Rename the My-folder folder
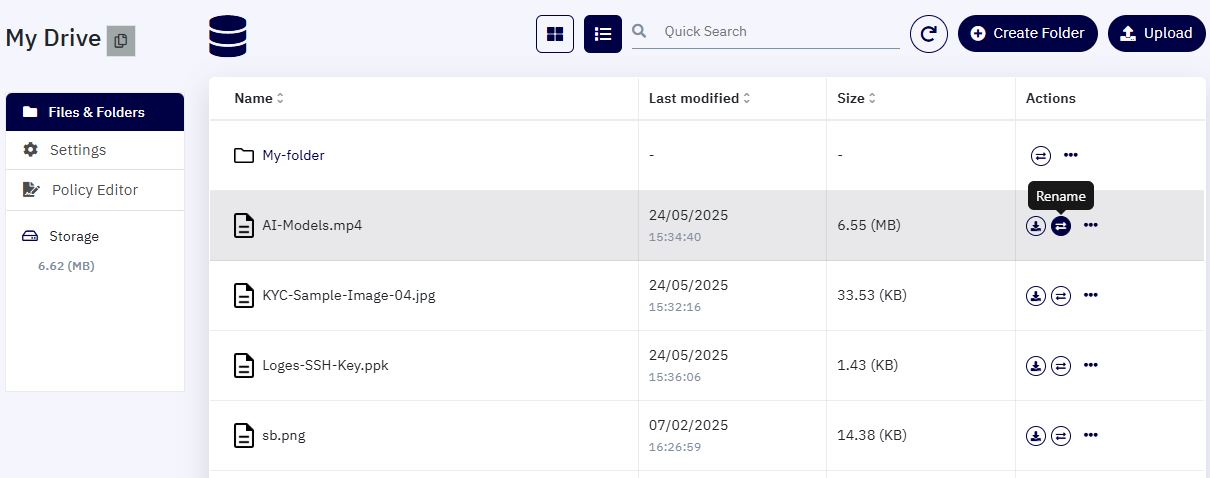 pos(1041,156)
